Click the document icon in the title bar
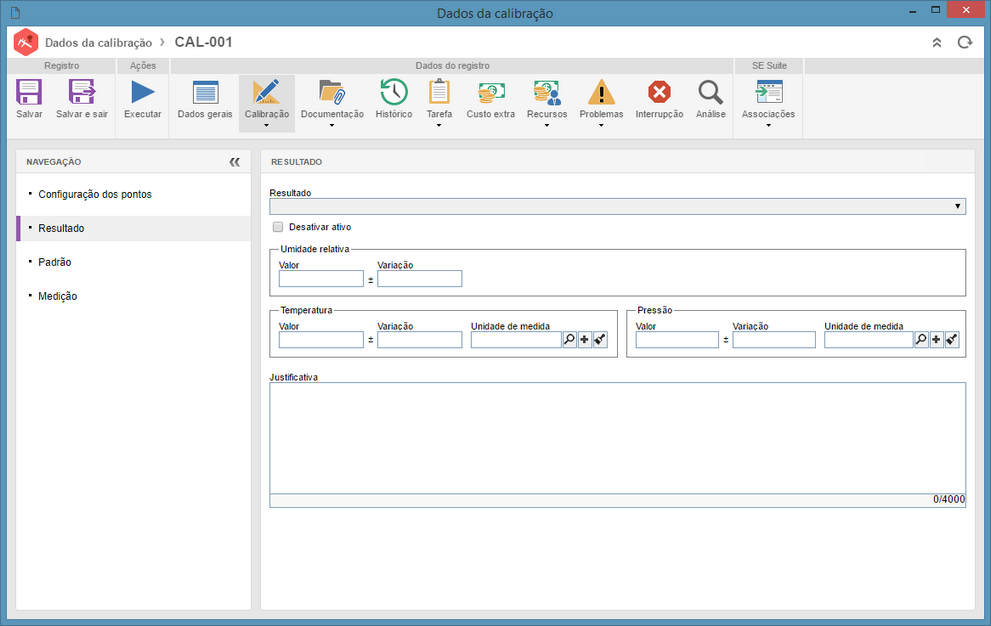The image size is (991, 626). click(x=15, y=13)
